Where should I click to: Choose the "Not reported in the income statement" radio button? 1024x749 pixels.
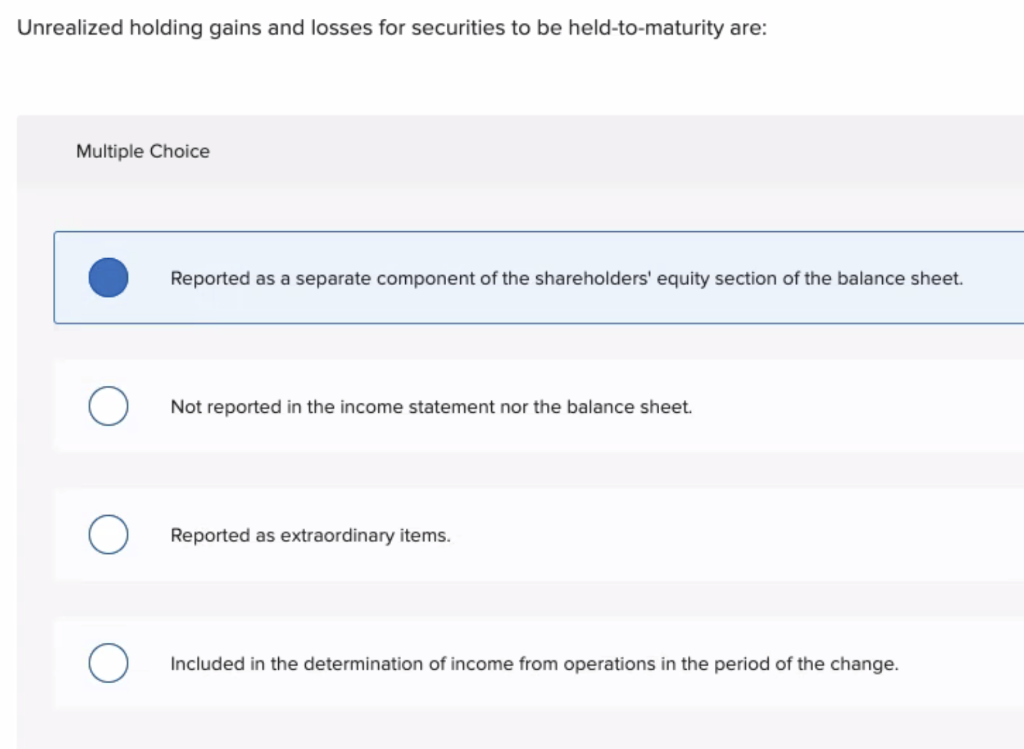click(x=107, y=407)
